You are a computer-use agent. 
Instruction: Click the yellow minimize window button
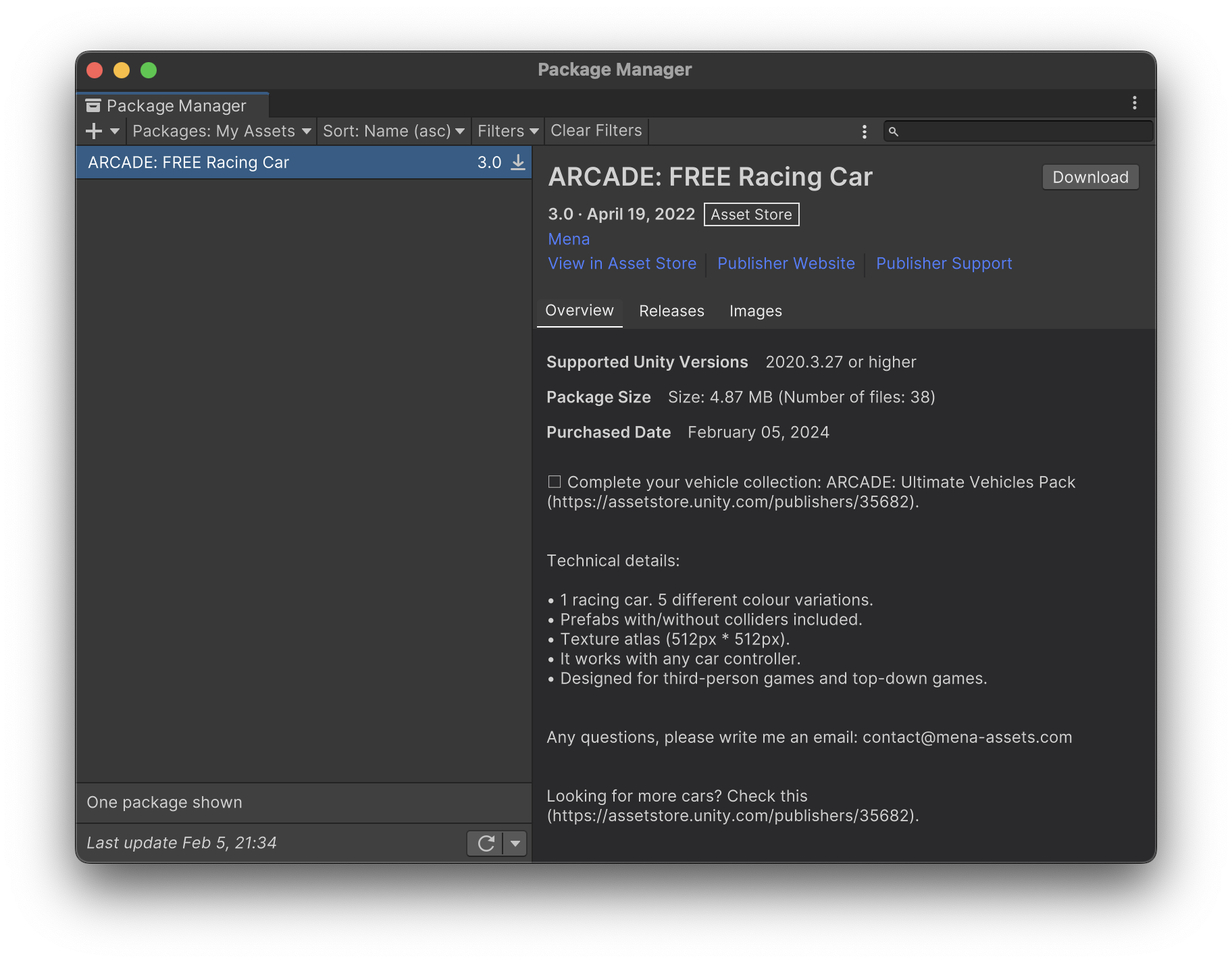pos(122,70)
